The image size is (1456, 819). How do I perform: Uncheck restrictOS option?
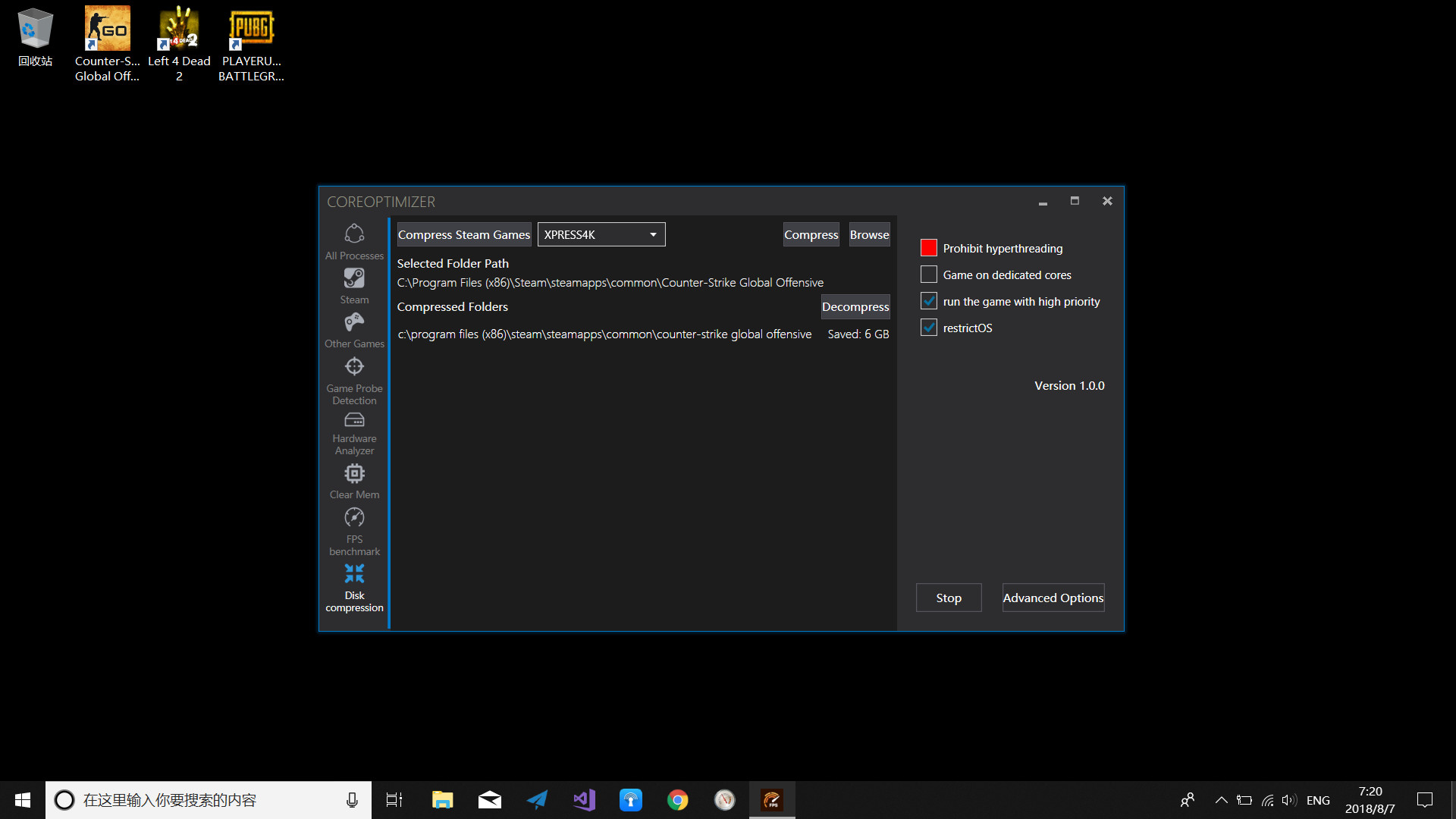coord(928,327)
